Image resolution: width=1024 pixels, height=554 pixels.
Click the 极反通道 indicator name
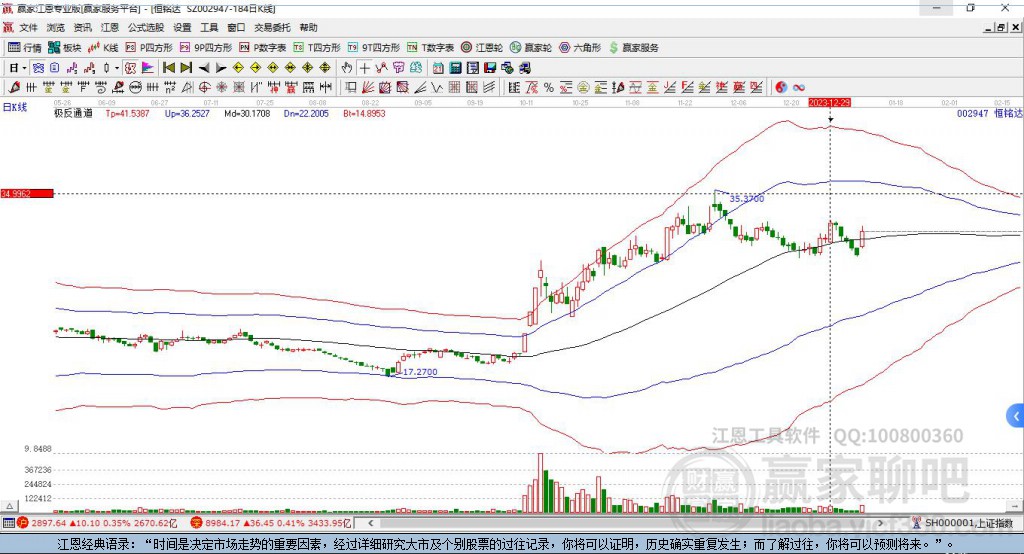pos(73,114)
